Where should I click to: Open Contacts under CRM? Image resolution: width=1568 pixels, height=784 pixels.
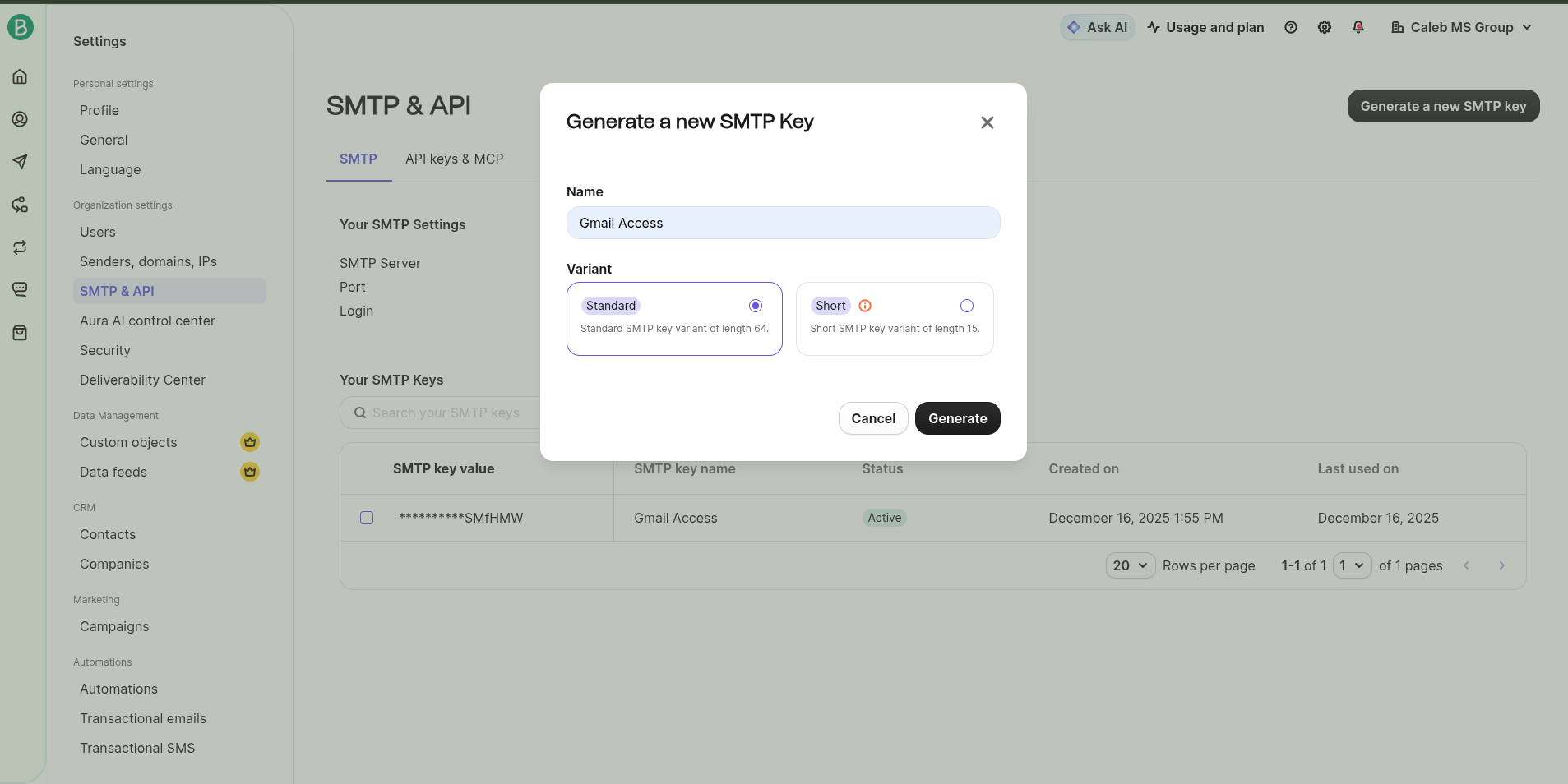point(108,534)
